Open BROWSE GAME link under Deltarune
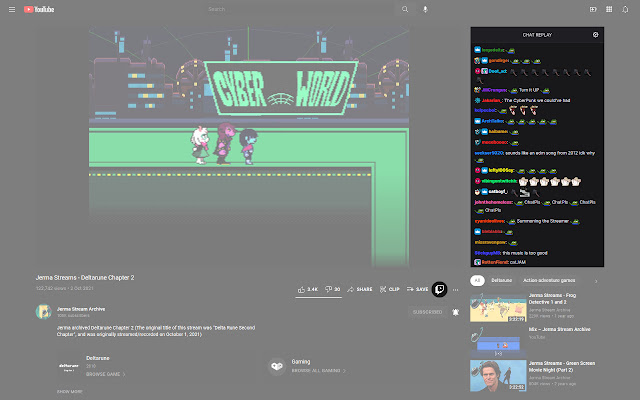 [x=105, y=374]
